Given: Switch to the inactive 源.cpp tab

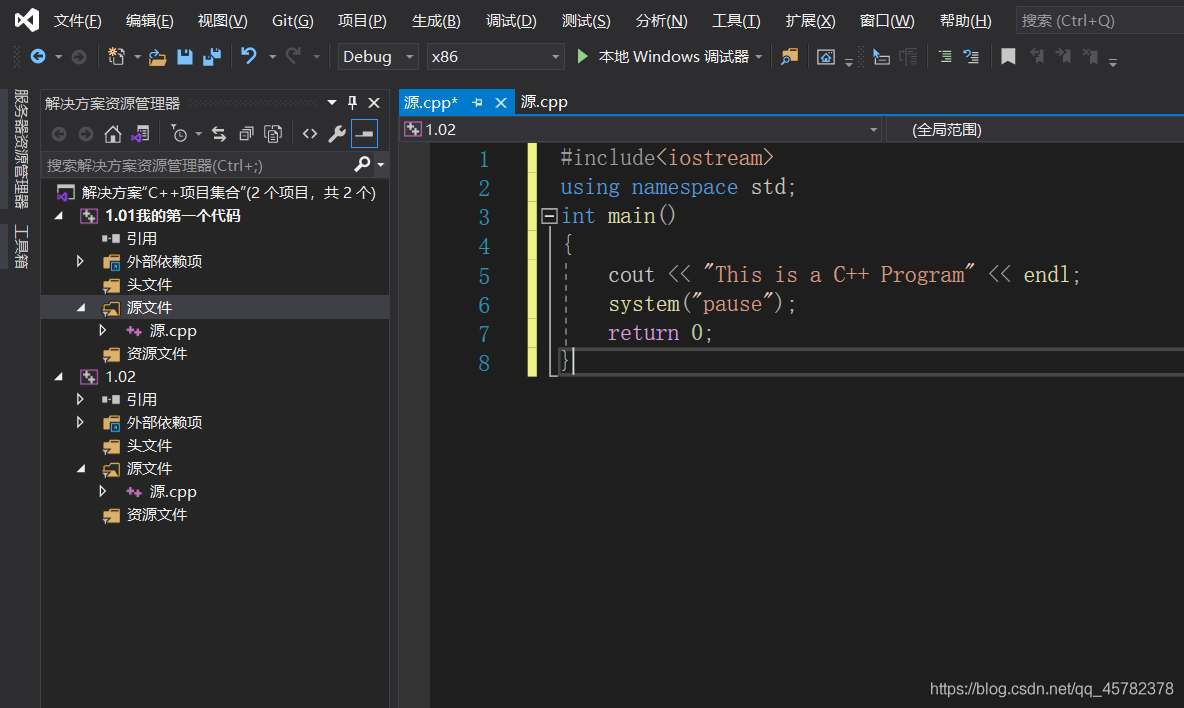Looking at the screenshot, I should (544, 102).
